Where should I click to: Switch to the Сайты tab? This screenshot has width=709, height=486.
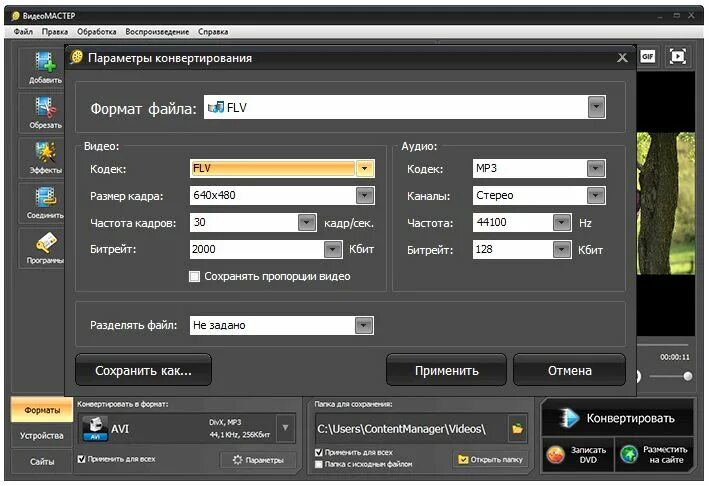(x=42, y=462)
